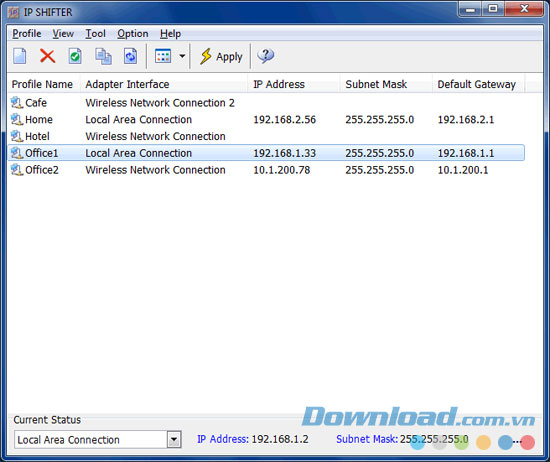The height and width of the screenshot is (462, 550).
Task: Open the View menu
Action: tap(63, 34)
